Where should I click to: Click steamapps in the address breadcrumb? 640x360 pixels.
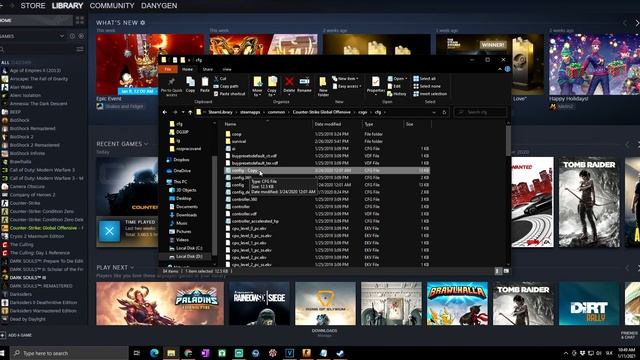(x=250, y=112)
